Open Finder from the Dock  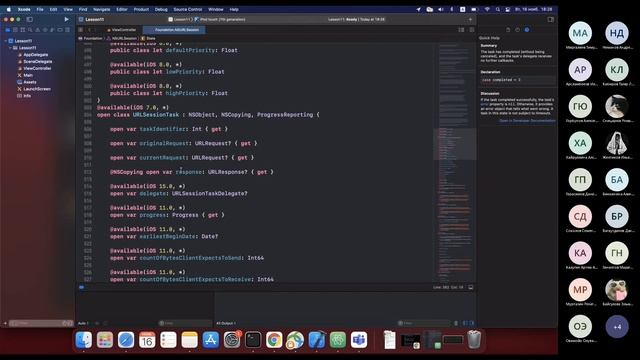pos(84,340)
